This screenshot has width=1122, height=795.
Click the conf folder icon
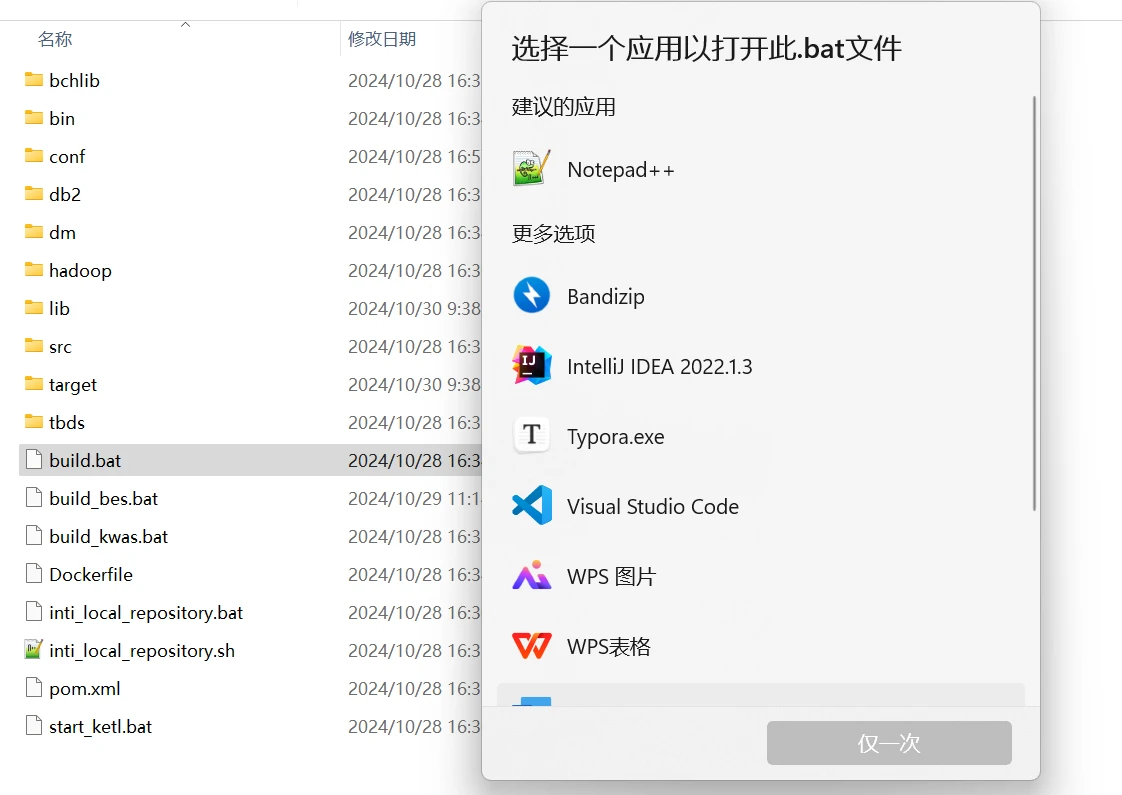34,155
